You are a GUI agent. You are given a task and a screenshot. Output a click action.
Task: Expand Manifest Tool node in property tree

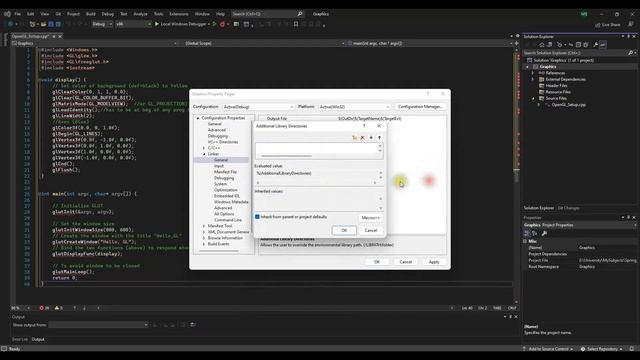coord(204,226)
